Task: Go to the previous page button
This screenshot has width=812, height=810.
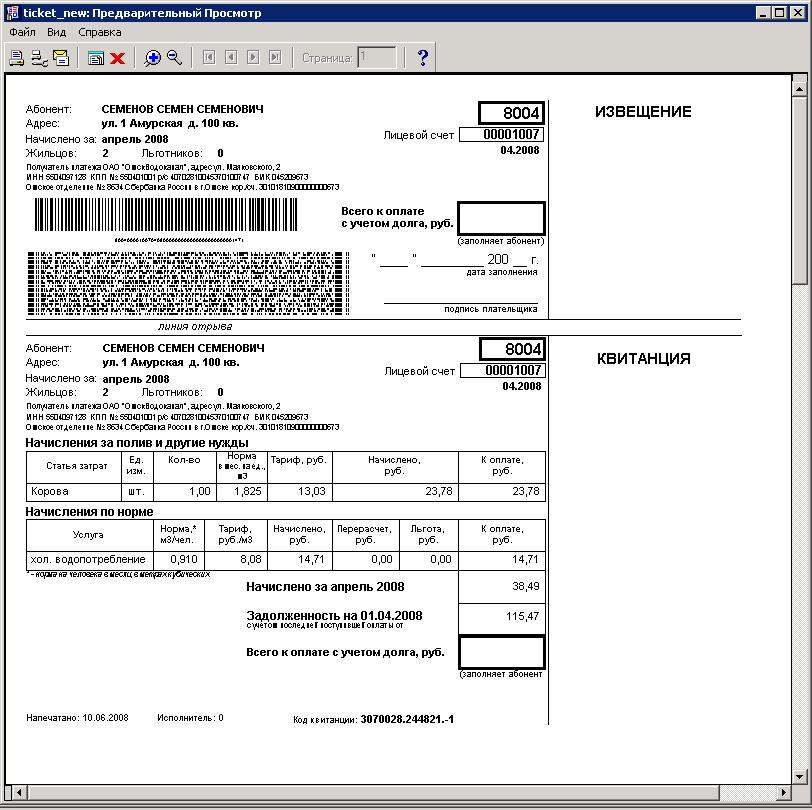Action: point(231,58)
